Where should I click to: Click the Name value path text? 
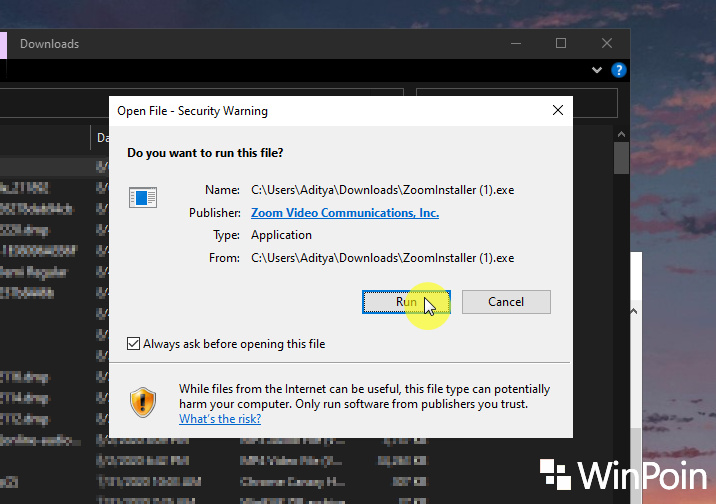click(382, 190)
